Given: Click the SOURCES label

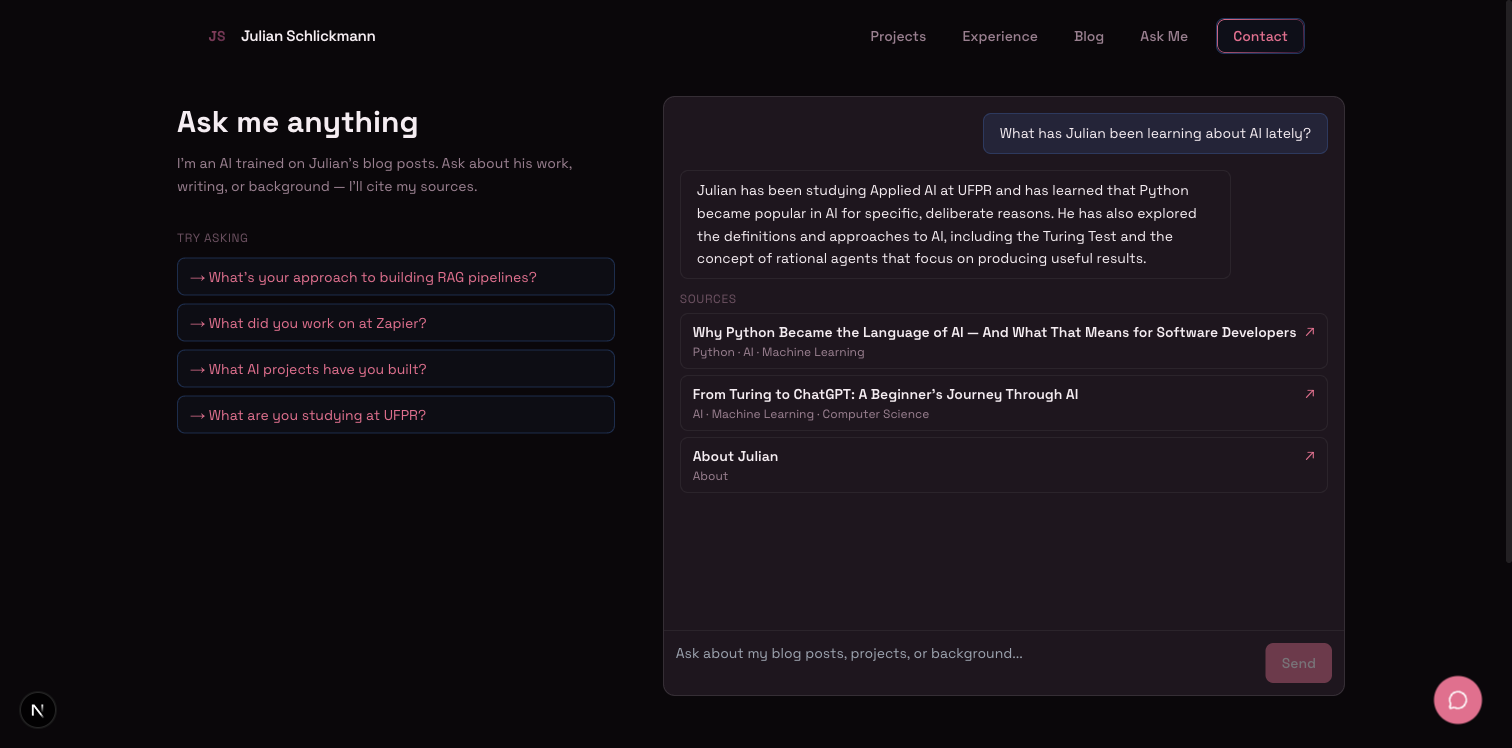Looking at the screenshot, I should pyautogui.click(x=708, y=299).
